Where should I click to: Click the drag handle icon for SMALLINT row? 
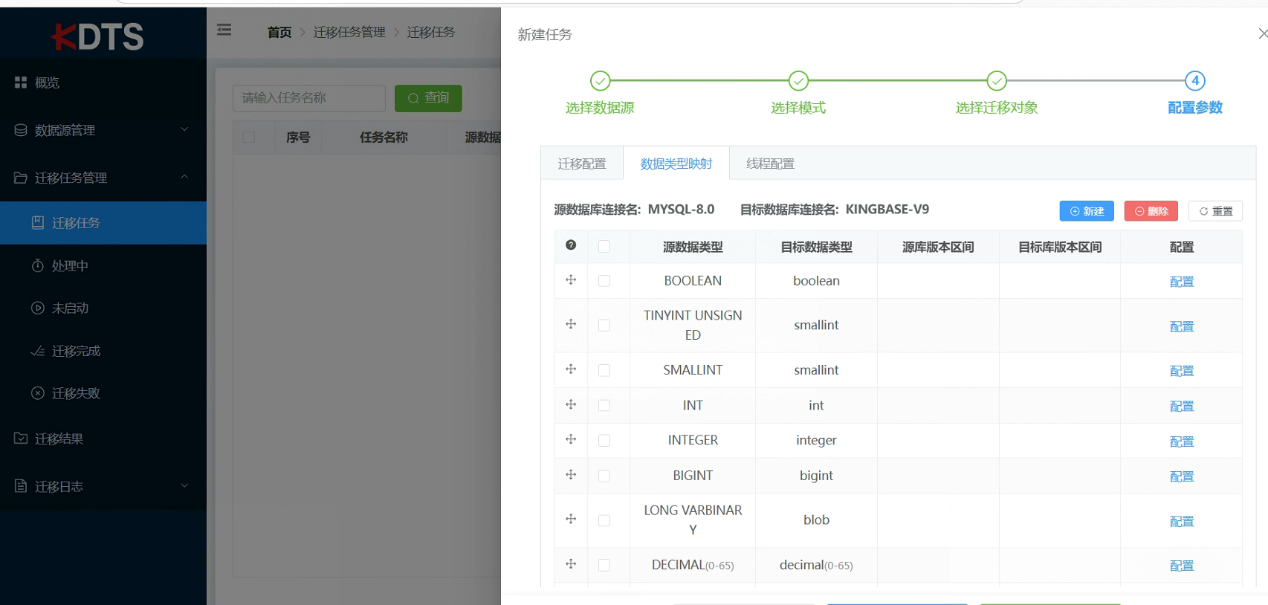pos(571,369)
